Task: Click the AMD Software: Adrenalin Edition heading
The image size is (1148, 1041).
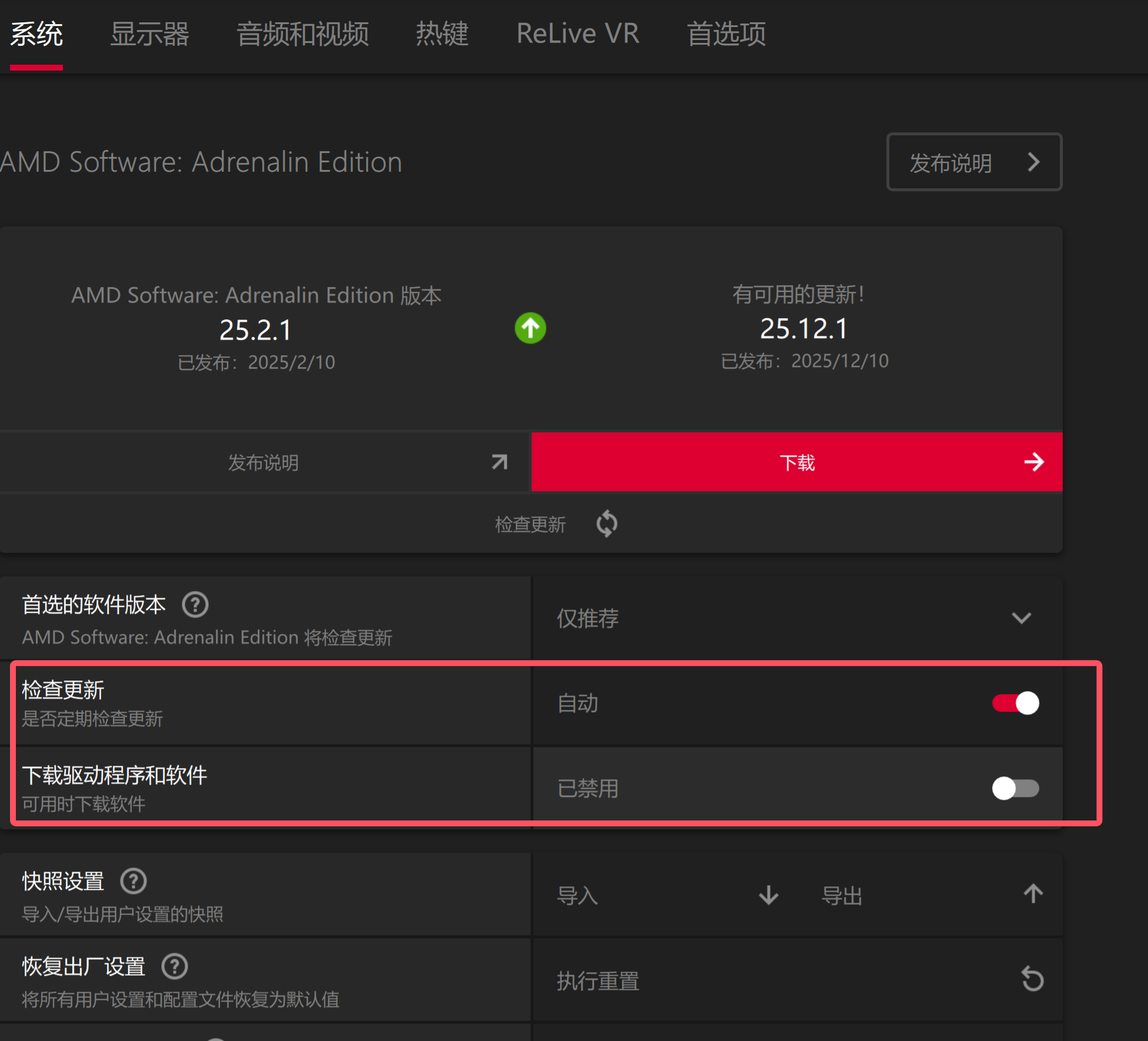Action: pyautogui.click(x=201, y=162)
